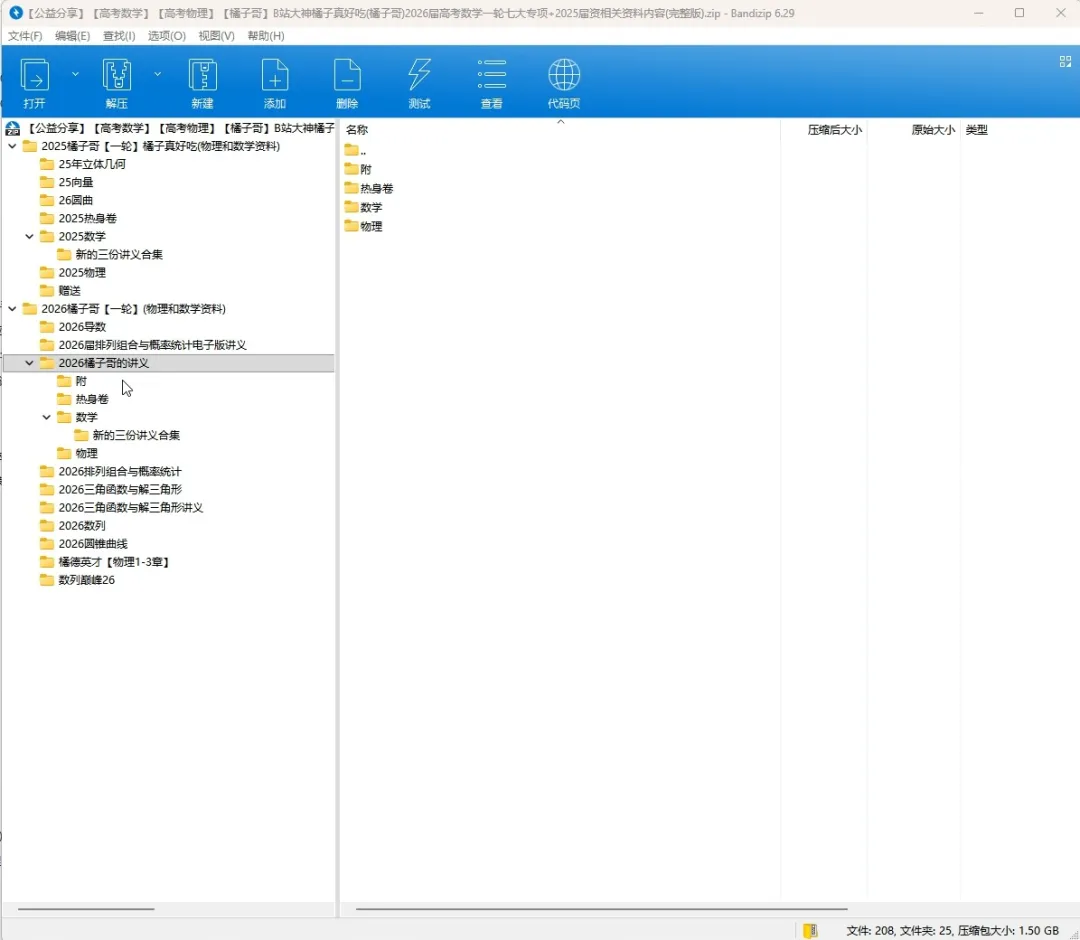This screenshot has width=1080, height=940.
Task: Select the 2026三角函数与解三角形讲义 tree folder
Action: [122, 508]
